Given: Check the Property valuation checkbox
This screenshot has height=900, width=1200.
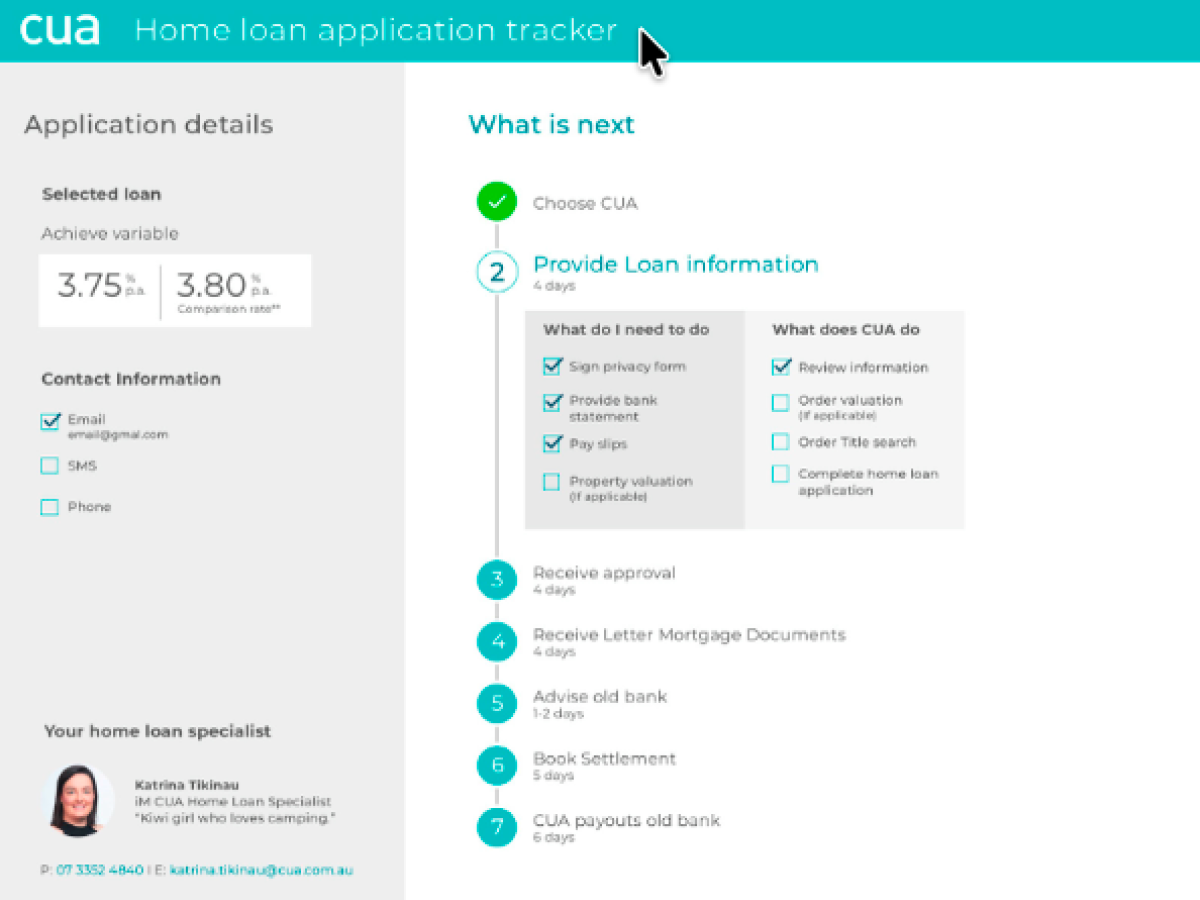Looking at the screenshot, I should [x=552, y=482].
